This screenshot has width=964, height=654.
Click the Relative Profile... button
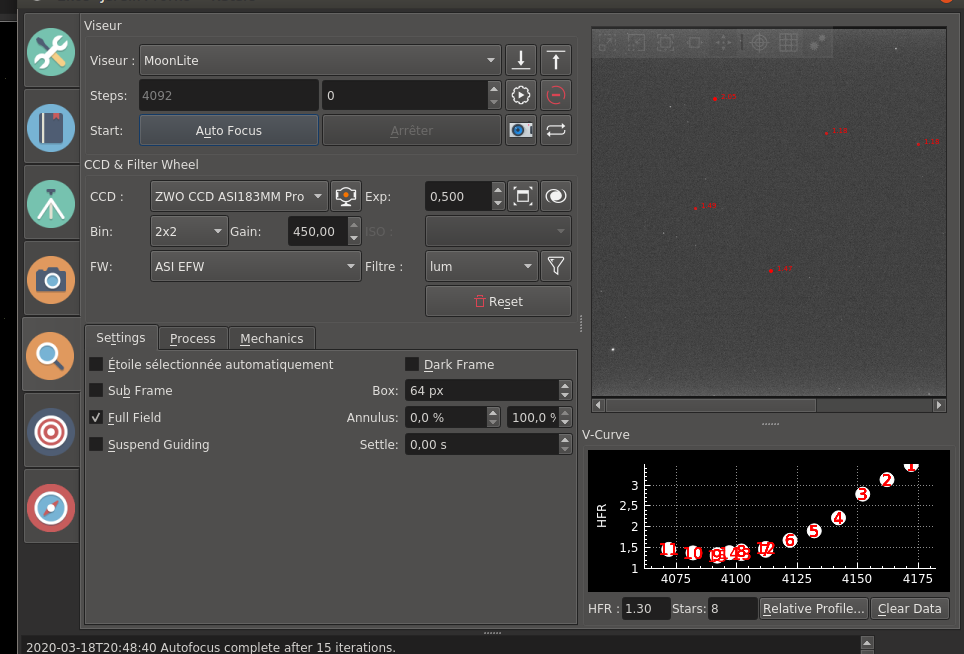click(x=814, y=609)
